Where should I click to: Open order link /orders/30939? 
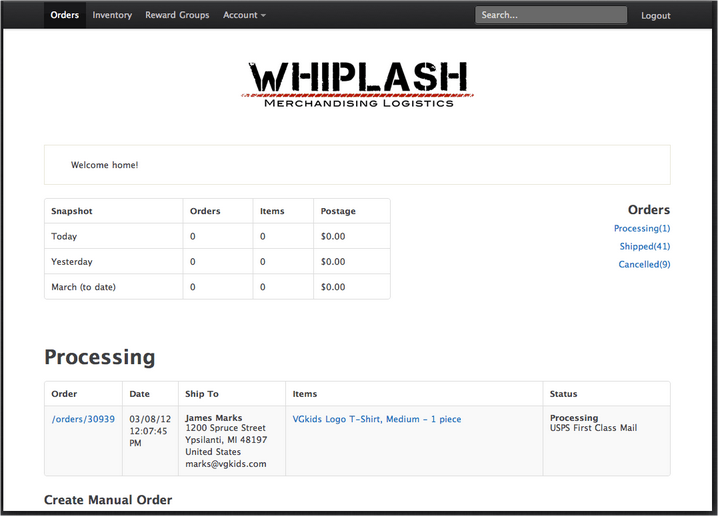83,419
